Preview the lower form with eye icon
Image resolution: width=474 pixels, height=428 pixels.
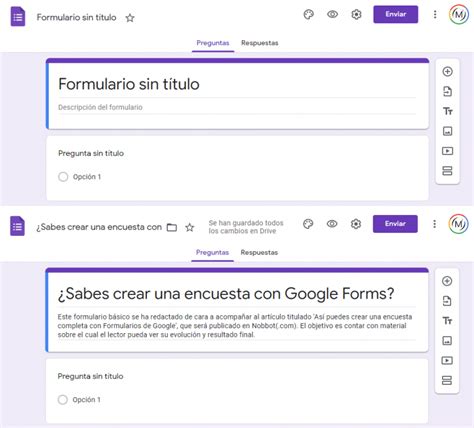pos(332,224)
